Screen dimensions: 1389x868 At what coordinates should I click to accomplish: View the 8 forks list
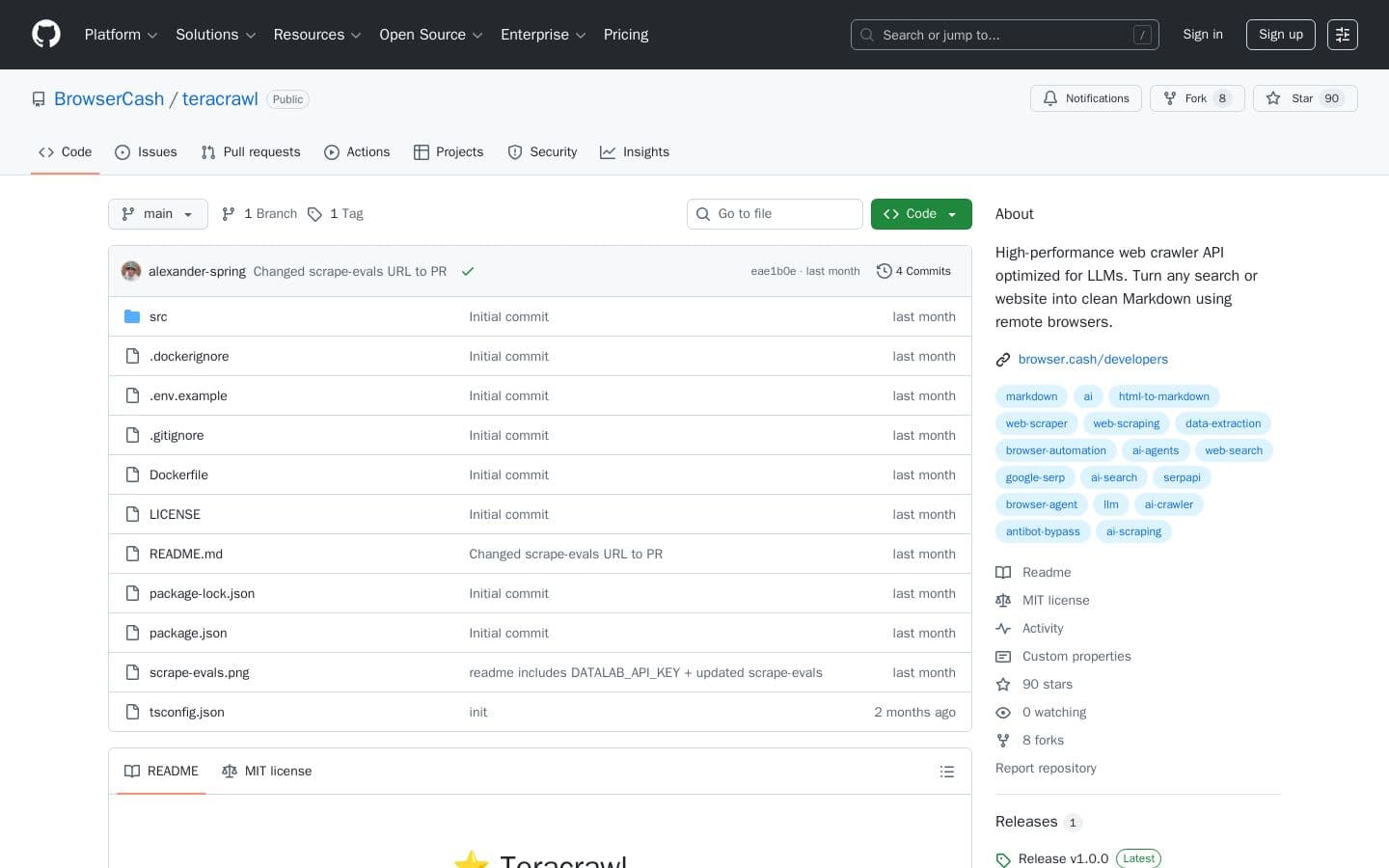pyautogui.click(x=1030, y=740)
